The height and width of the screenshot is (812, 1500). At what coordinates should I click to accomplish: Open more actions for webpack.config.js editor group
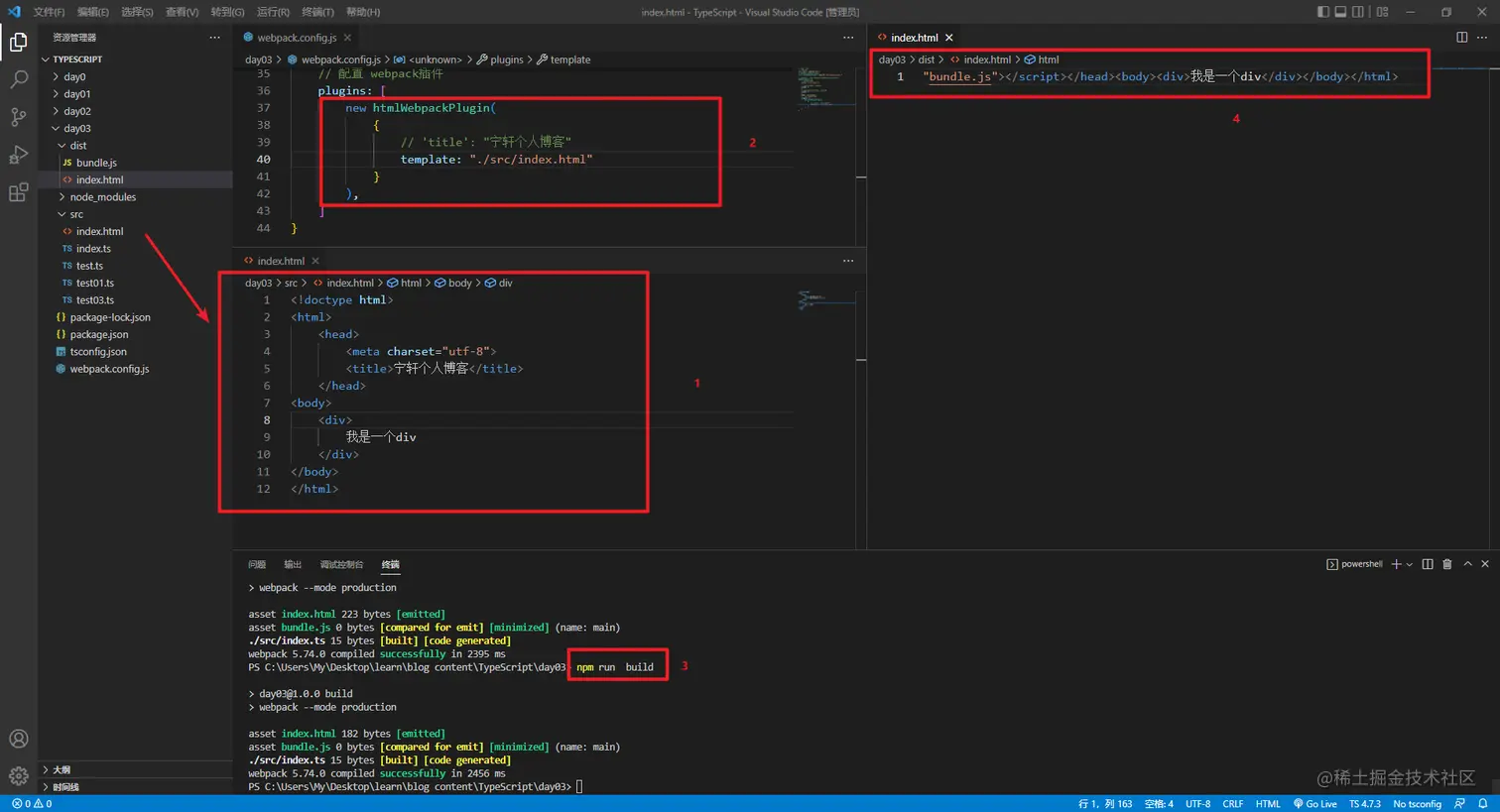(848, 38)
